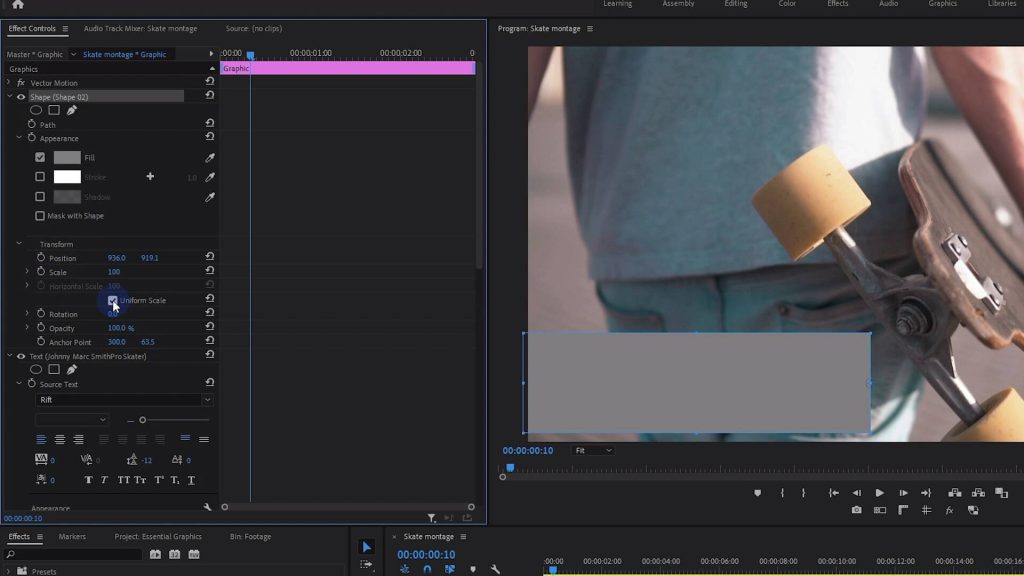Adjust font size slider

(x=142, y=420)
